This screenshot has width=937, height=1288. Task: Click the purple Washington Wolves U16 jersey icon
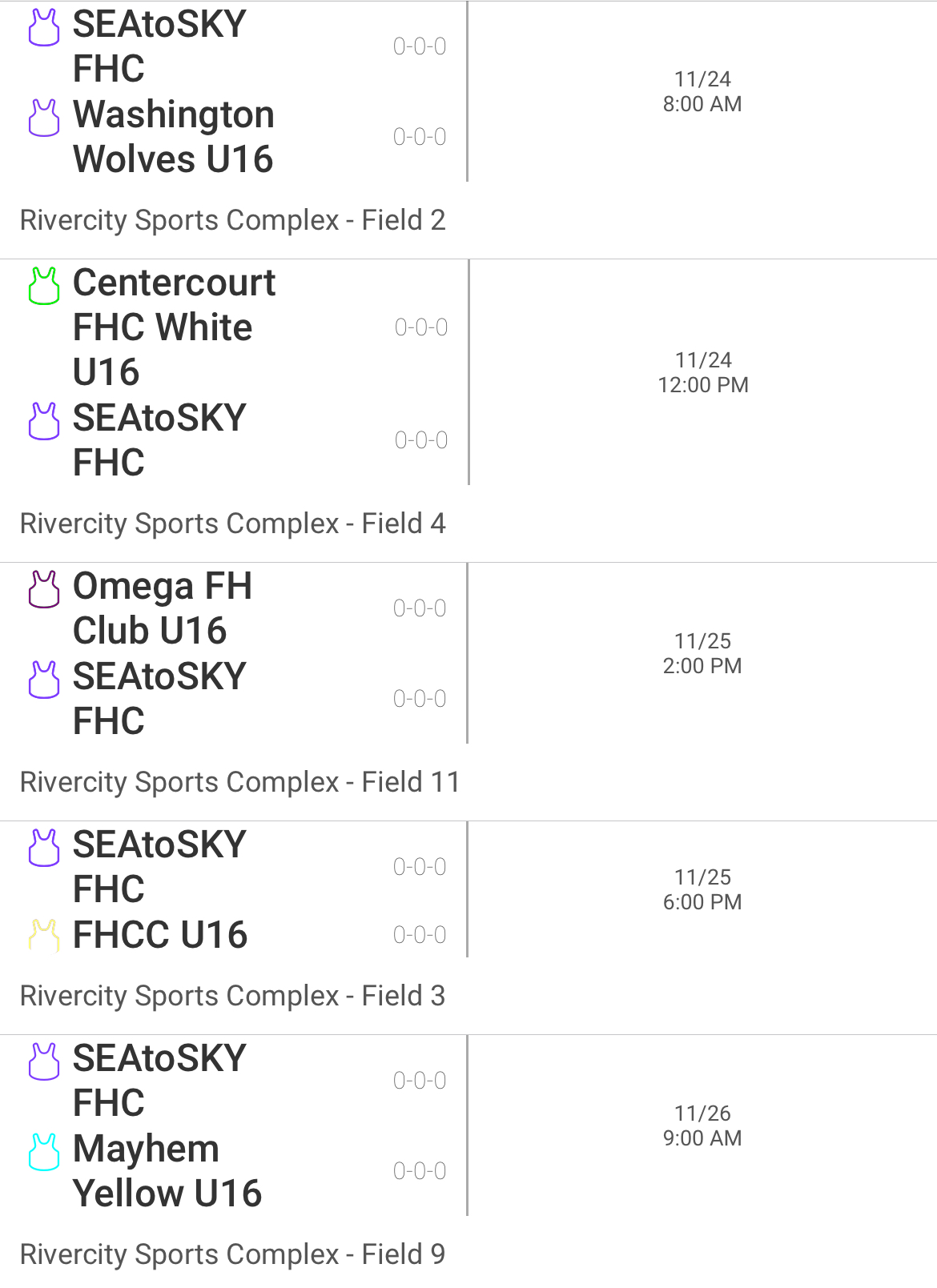coord(44,118)
